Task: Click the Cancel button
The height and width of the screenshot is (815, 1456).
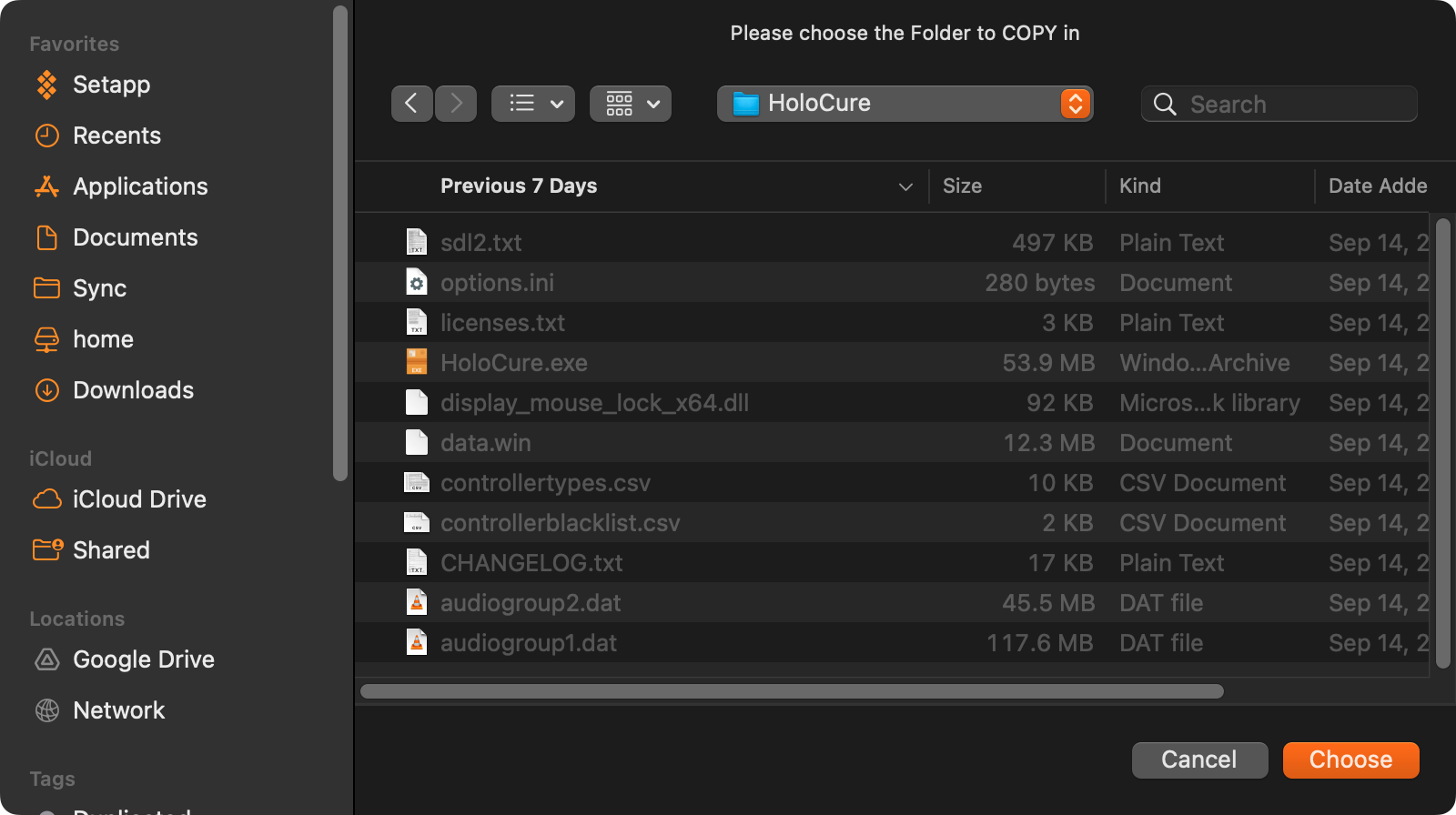Action: click(x=1199, y=760)
